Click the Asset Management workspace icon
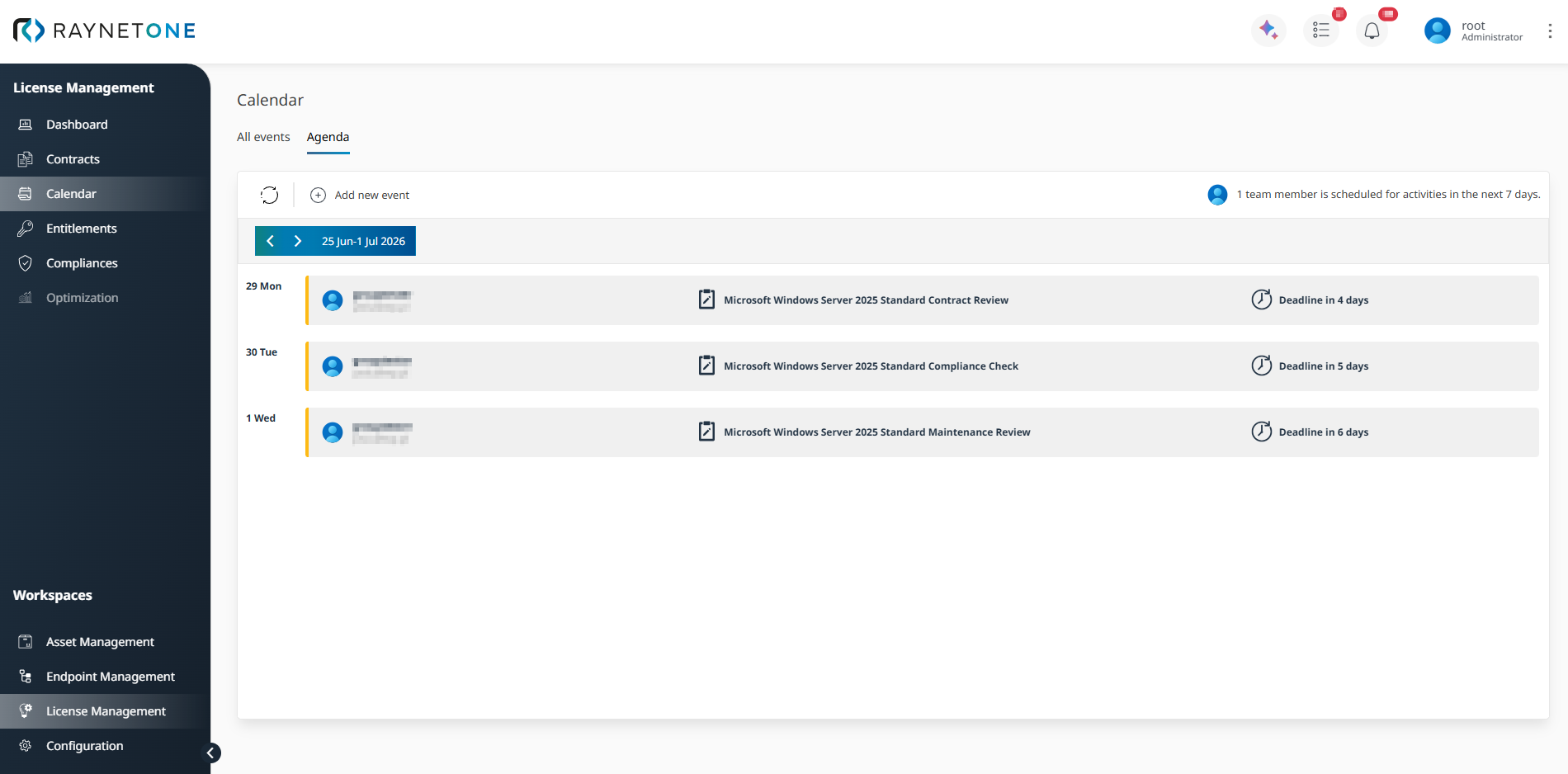 26,642
